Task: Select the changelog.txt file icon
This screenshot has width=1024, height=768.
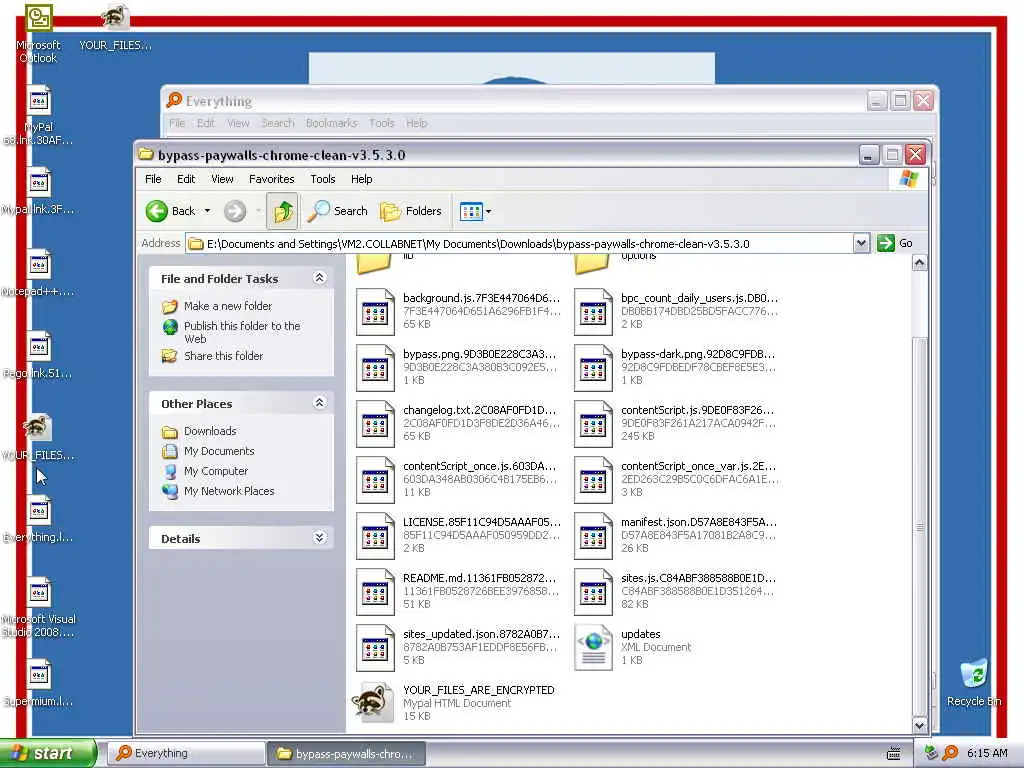Action: (x=375, y=424)
